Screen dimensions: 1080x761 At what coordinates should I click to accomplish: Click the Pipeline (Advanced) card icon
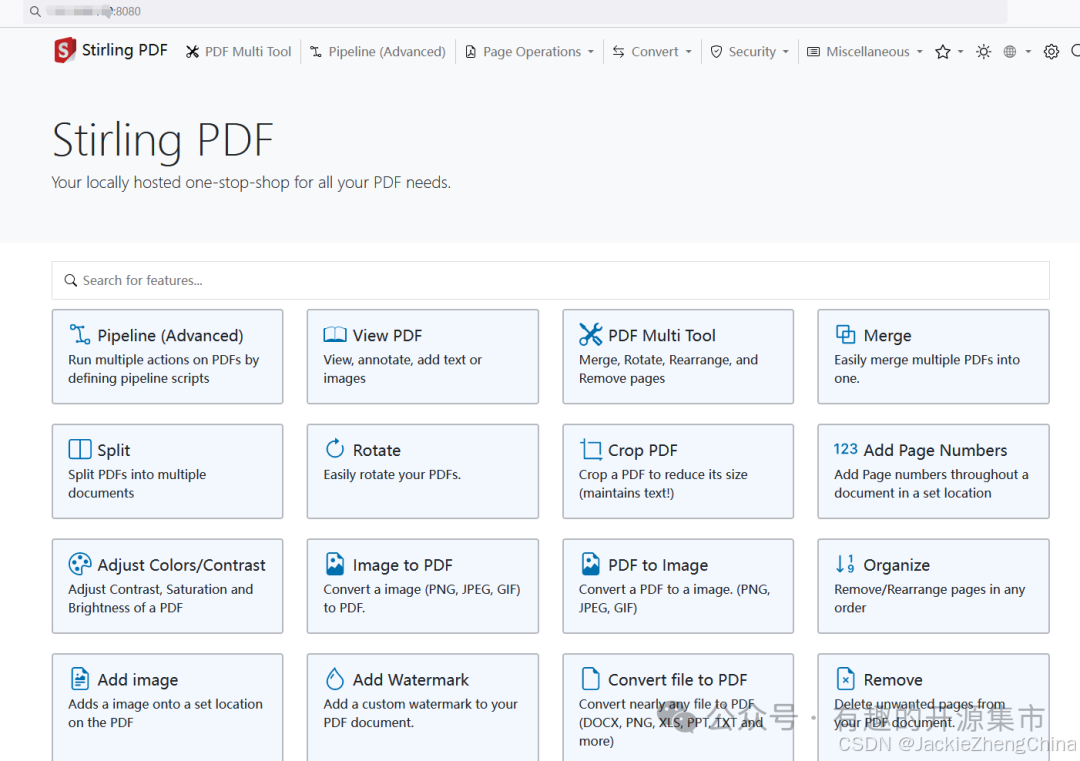[79, 334]
